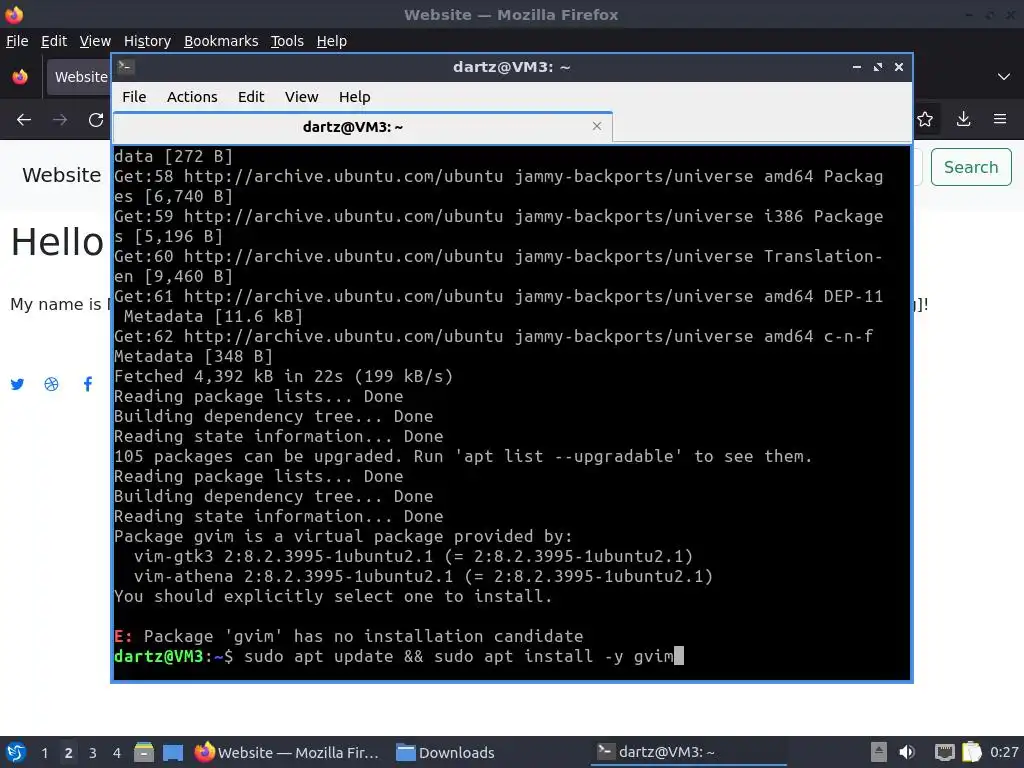Click the network connection tray icon
Image resolution: width=1024 pixels, height=768 pixels.
tap(944, 752)
